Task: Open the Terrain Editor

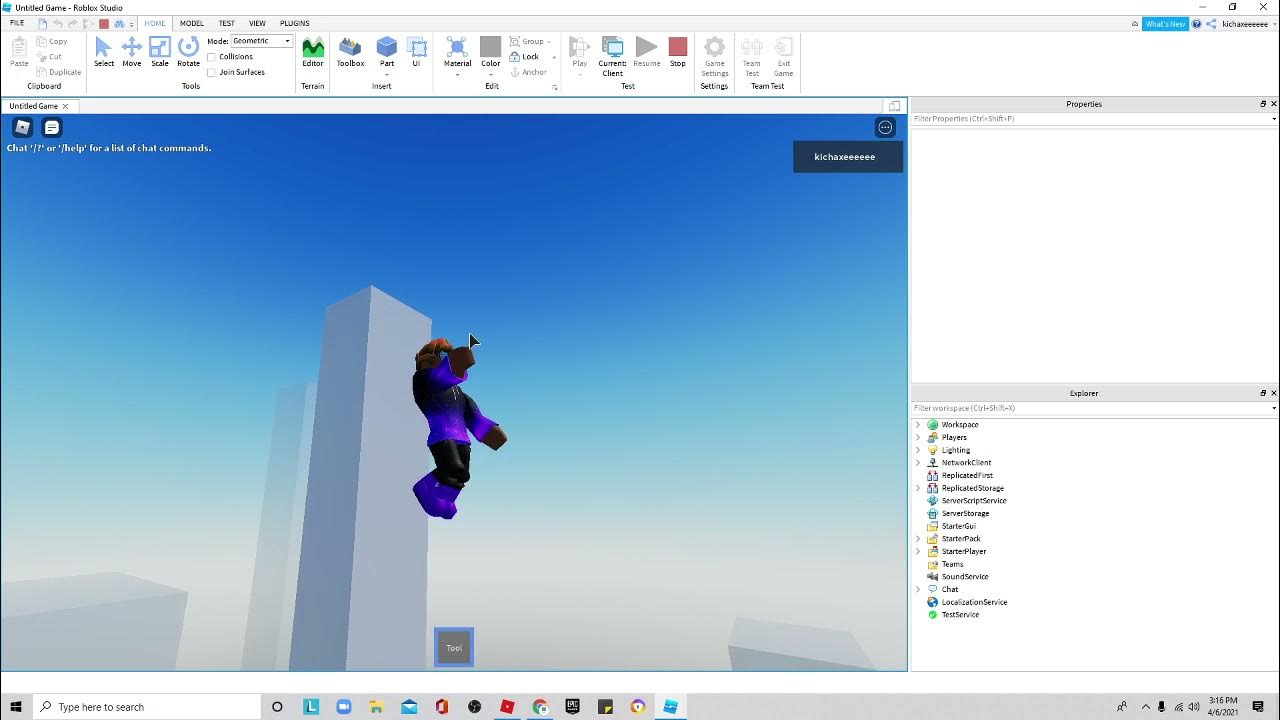Action: tap(313, 52)
